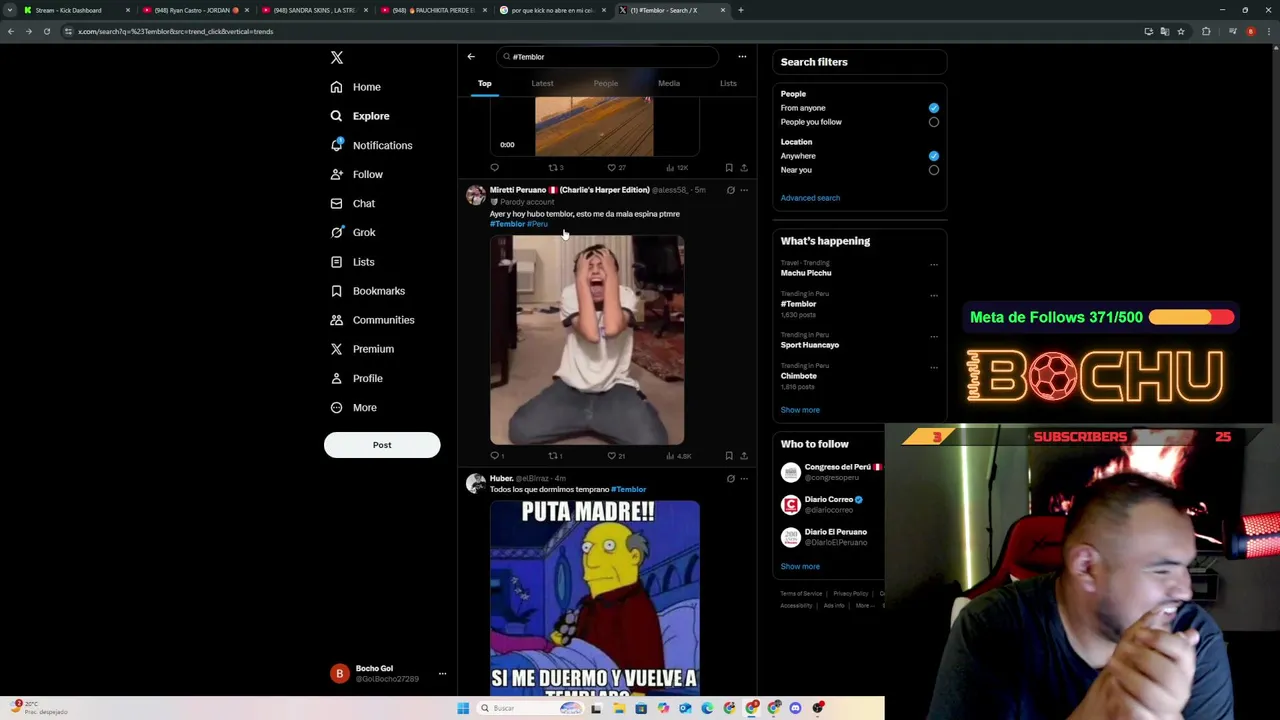
Task: Open Lists in the sidebar
Action: click(352, 262)
